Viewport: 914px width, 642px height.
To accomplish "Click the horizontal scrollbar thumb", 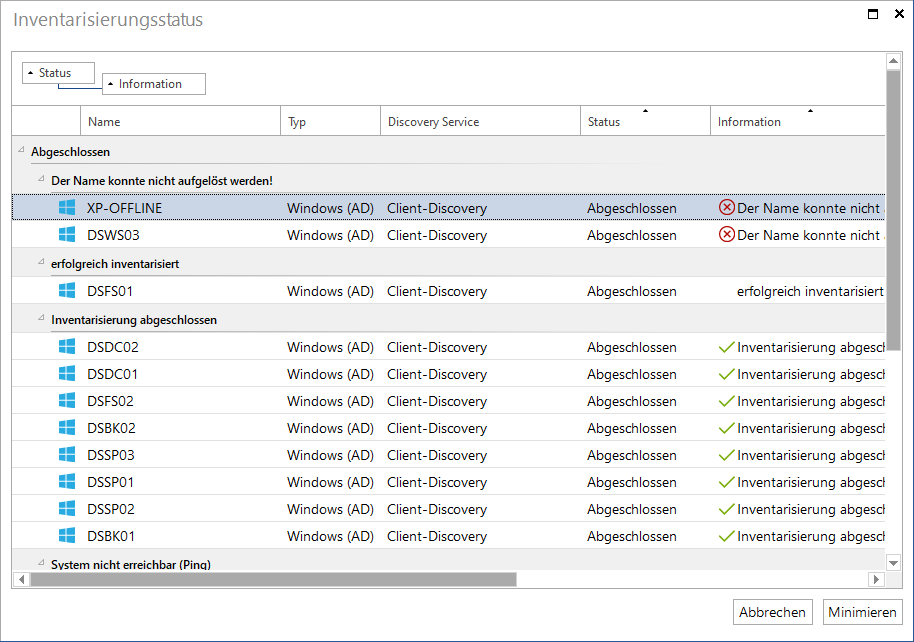I will [273, 579].
